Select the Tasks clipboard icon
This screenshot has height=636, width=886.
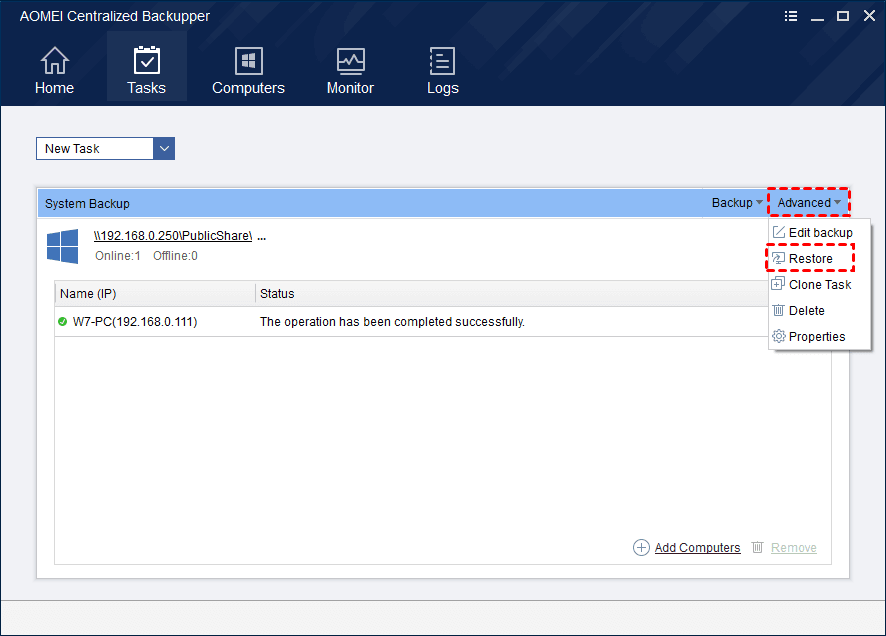(146, 60)
